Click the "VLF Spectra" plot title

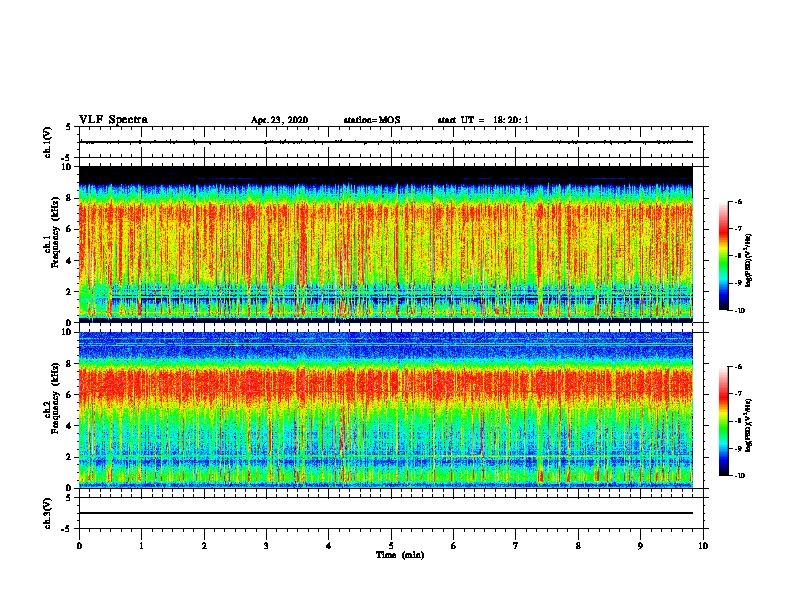(113, 120)
